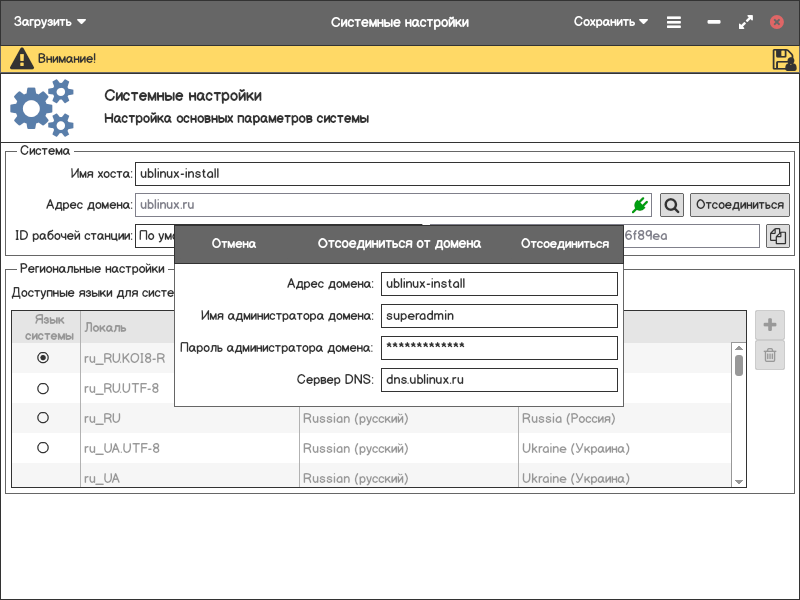This screenshot has height=600, width=800.
Task: Click the magnifier search domain icon
Action: [672, 205]
